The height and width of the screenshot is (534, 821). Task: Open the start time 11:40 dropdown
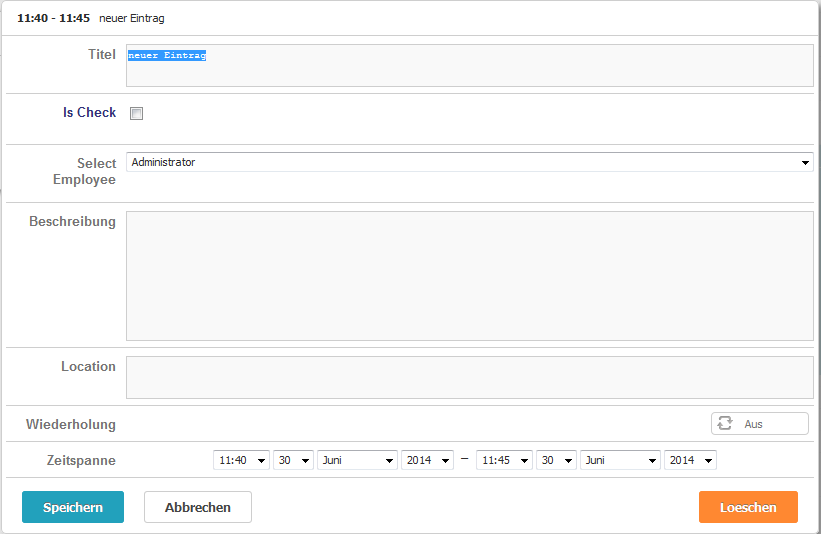tap(241, 460)
